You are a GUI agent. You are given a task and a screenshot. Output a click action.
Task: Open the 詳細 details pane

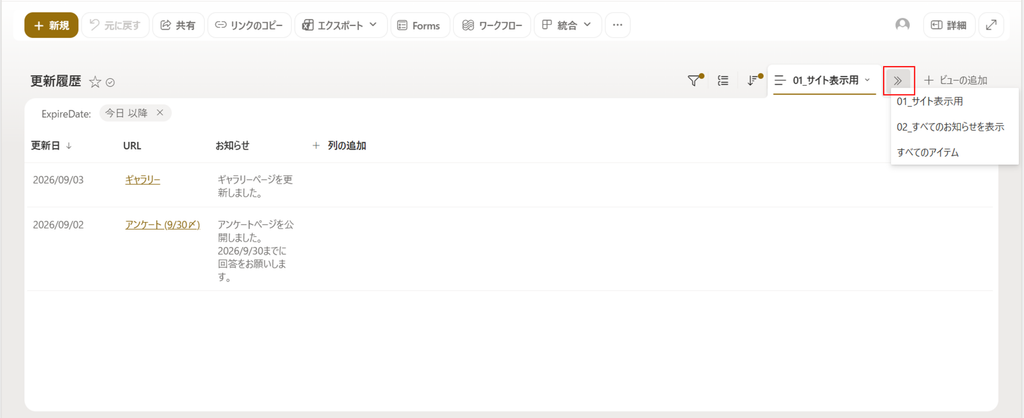click(949, 25)
